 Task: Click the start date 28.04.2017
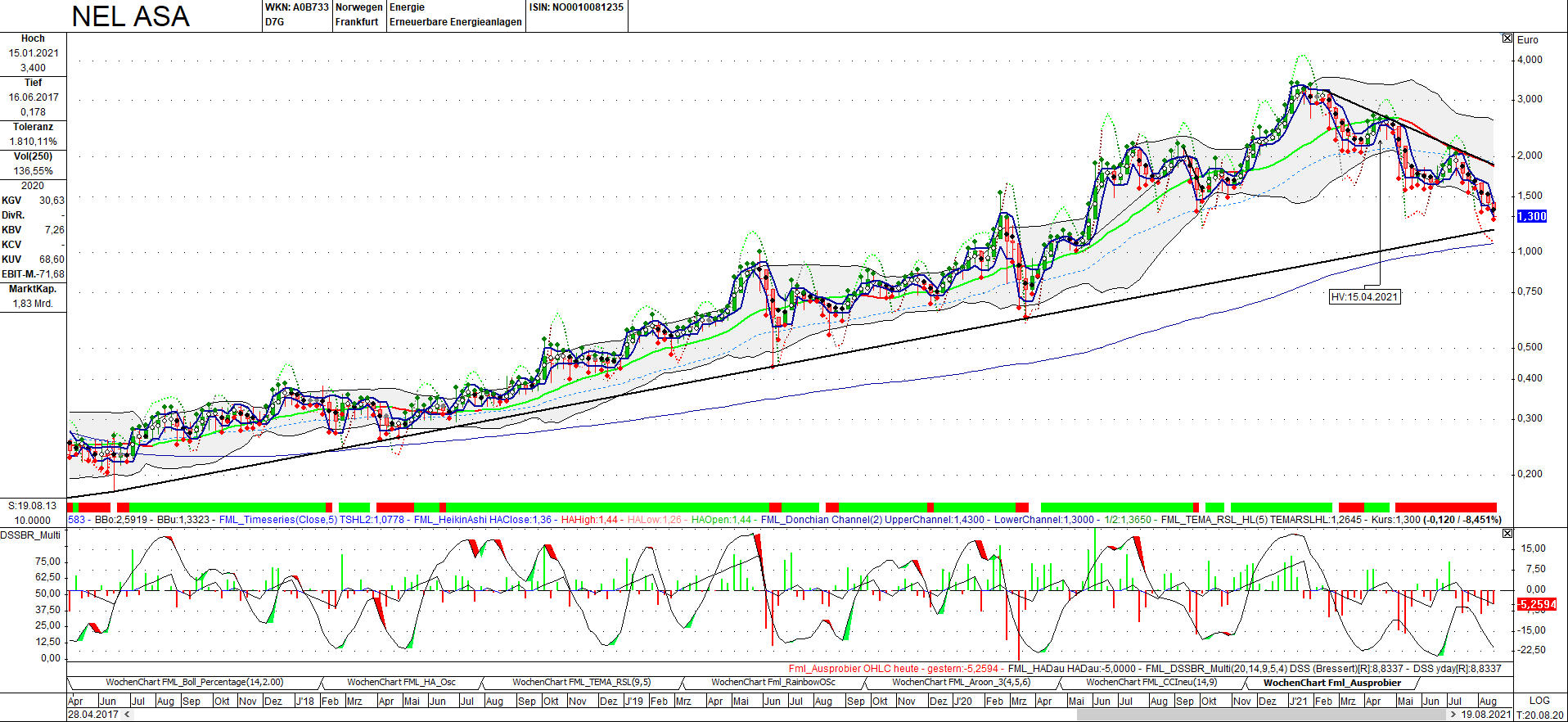(x=93, y=715)
